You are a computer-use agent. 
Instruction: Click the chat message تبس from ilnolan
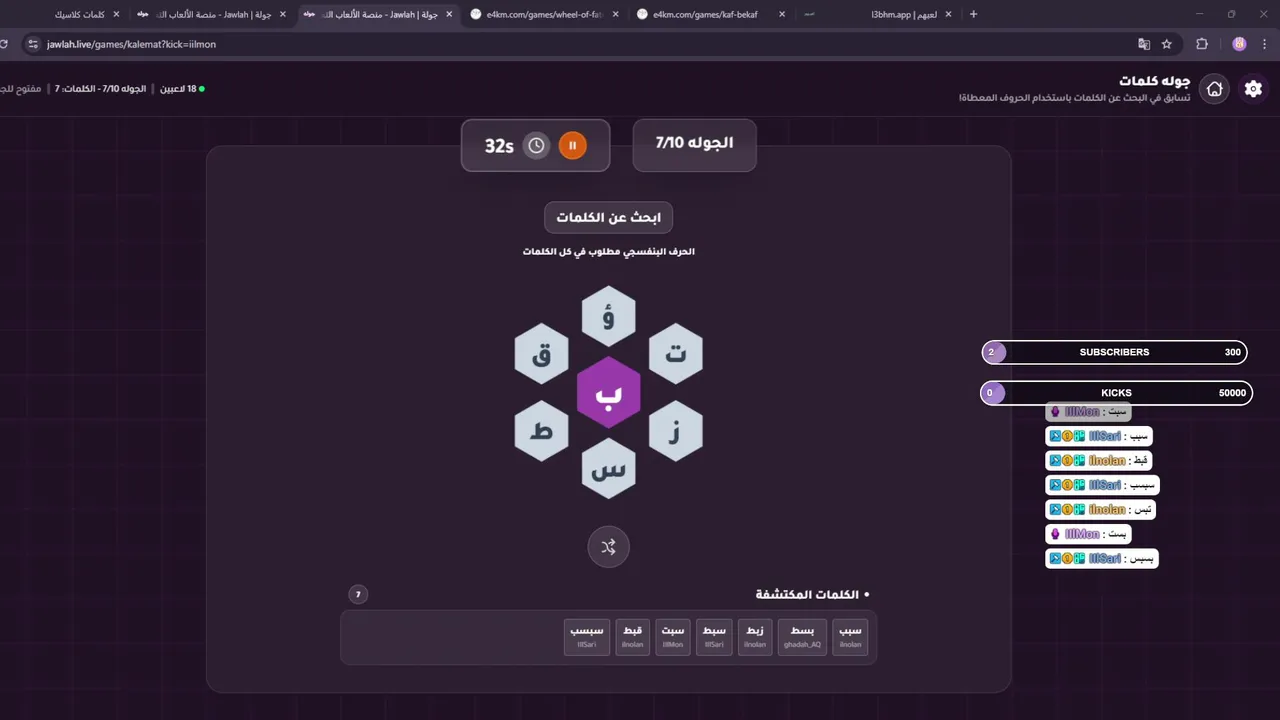[x=1102, y=509]
